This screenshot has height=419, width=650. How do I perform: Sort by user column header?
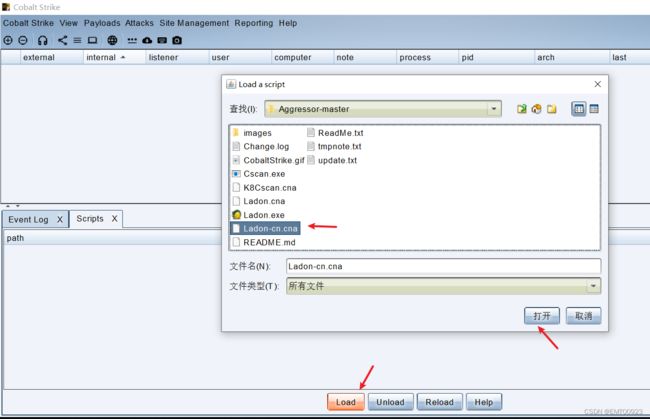(x=240, y=57)
